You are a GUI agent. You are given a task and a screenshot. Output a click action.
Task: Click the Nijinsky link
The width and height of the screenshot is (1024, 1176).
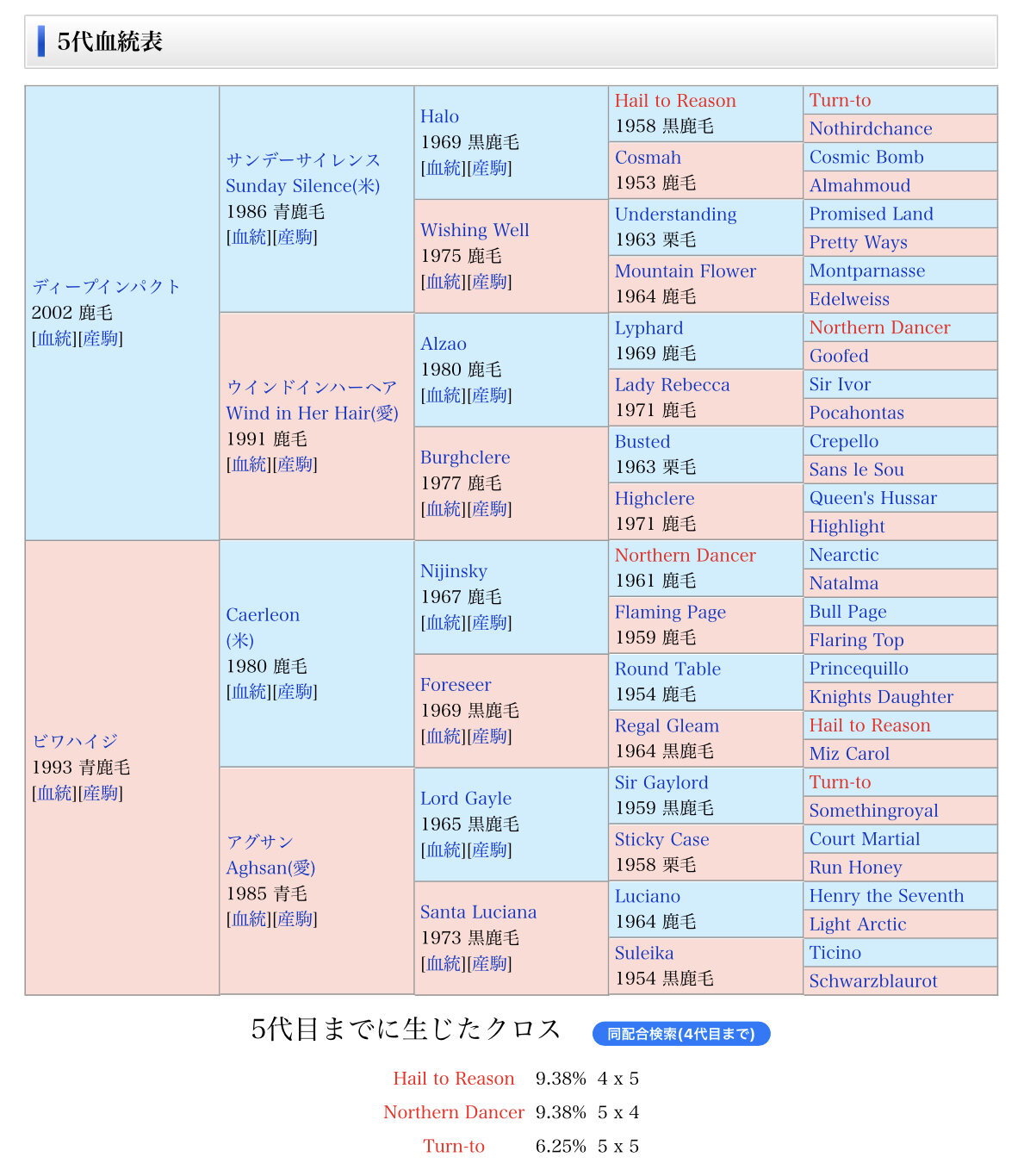(x=453, y=571)
